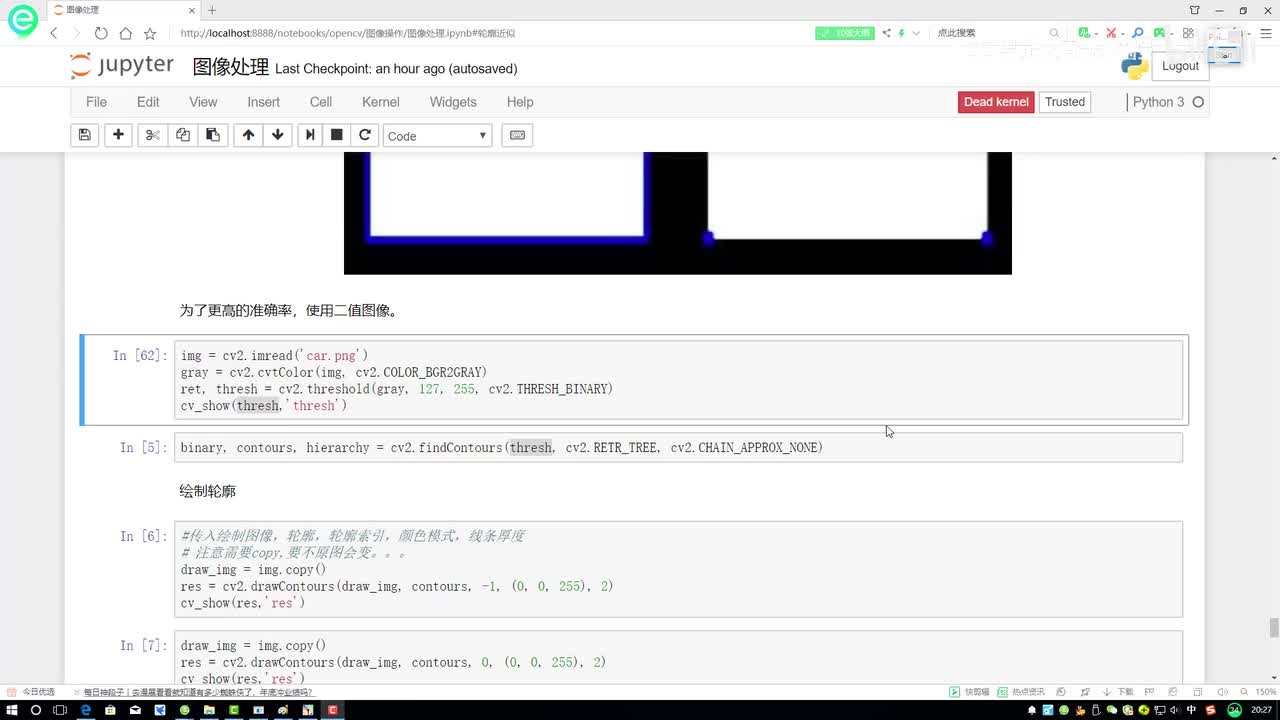This screenshot has height=720, width=1280.
Task: Open the Insert menu
Action: 264,102
